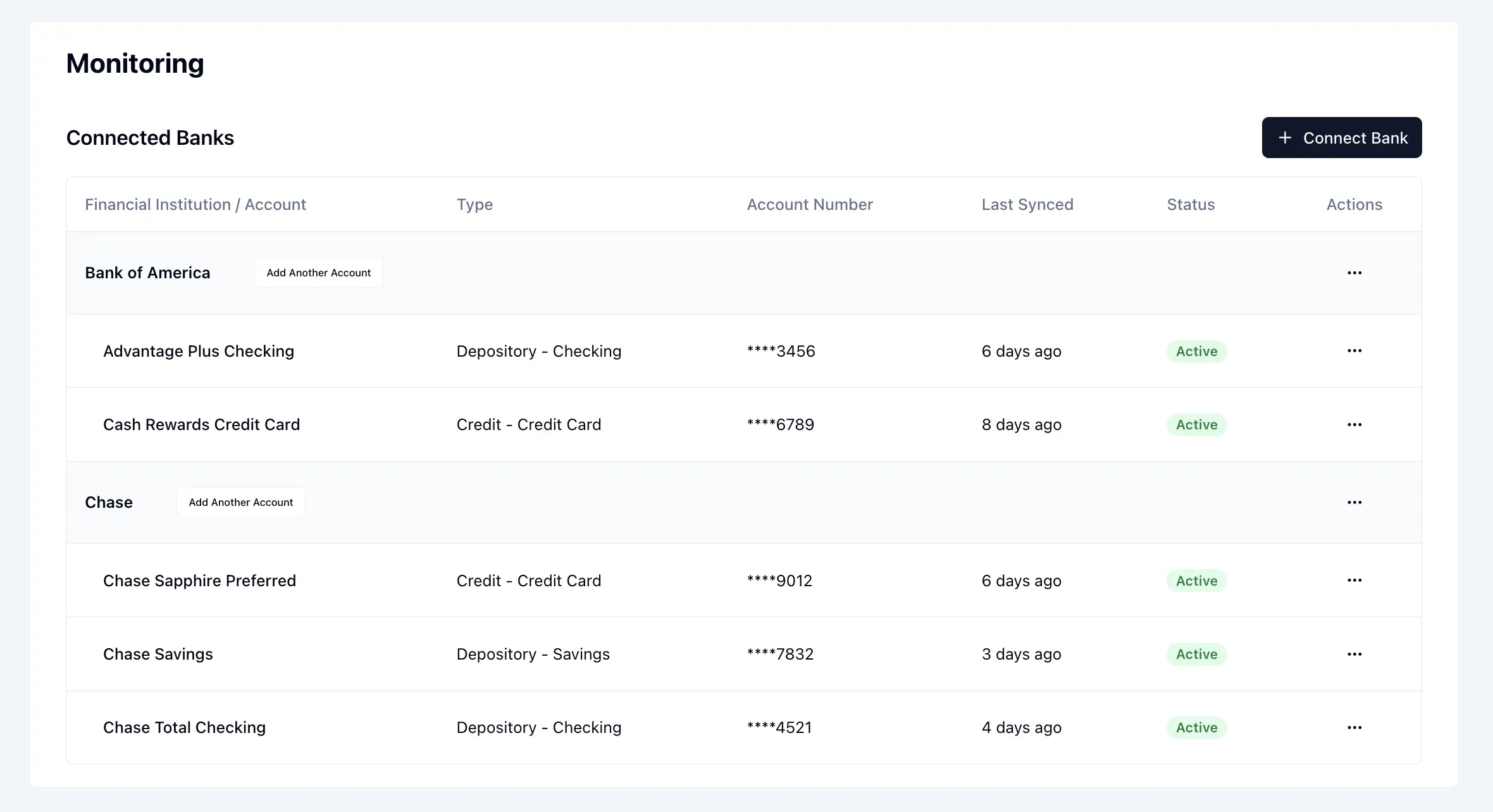Open actions for Chase Savings

(x=1354, y=654)
